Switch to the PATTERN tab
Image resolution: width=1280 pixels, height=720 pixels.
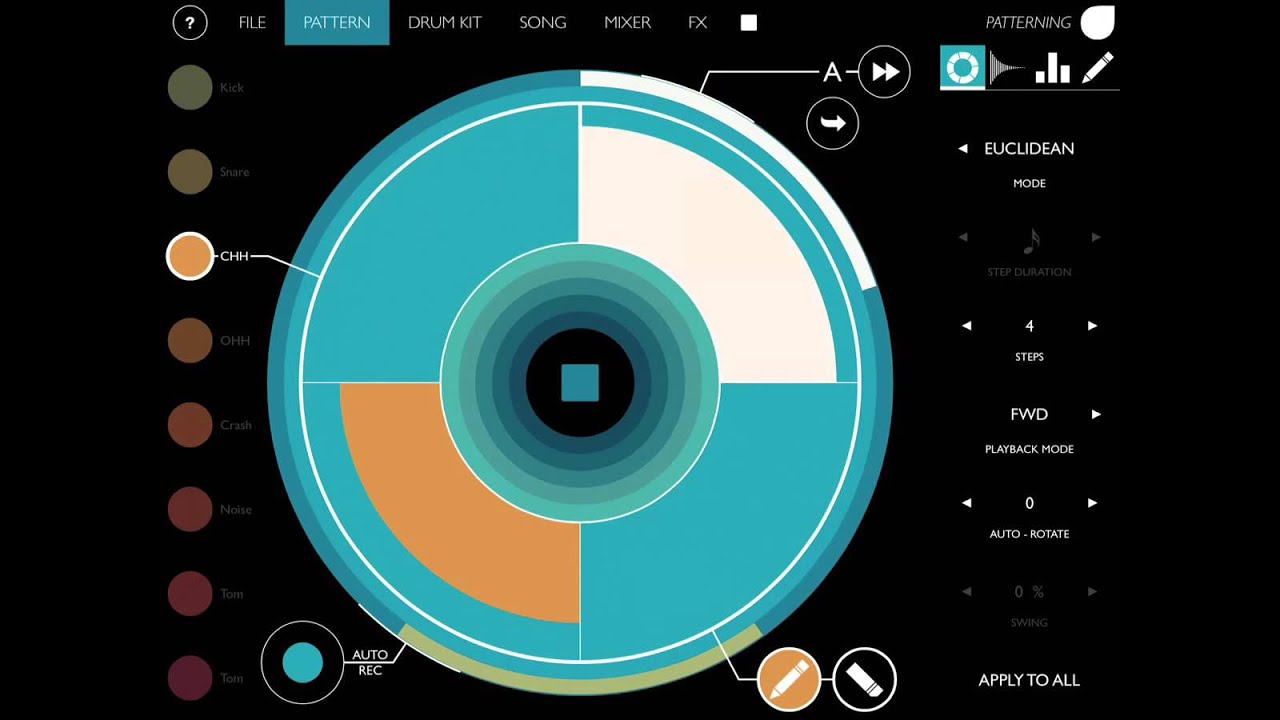pos(337,22)
